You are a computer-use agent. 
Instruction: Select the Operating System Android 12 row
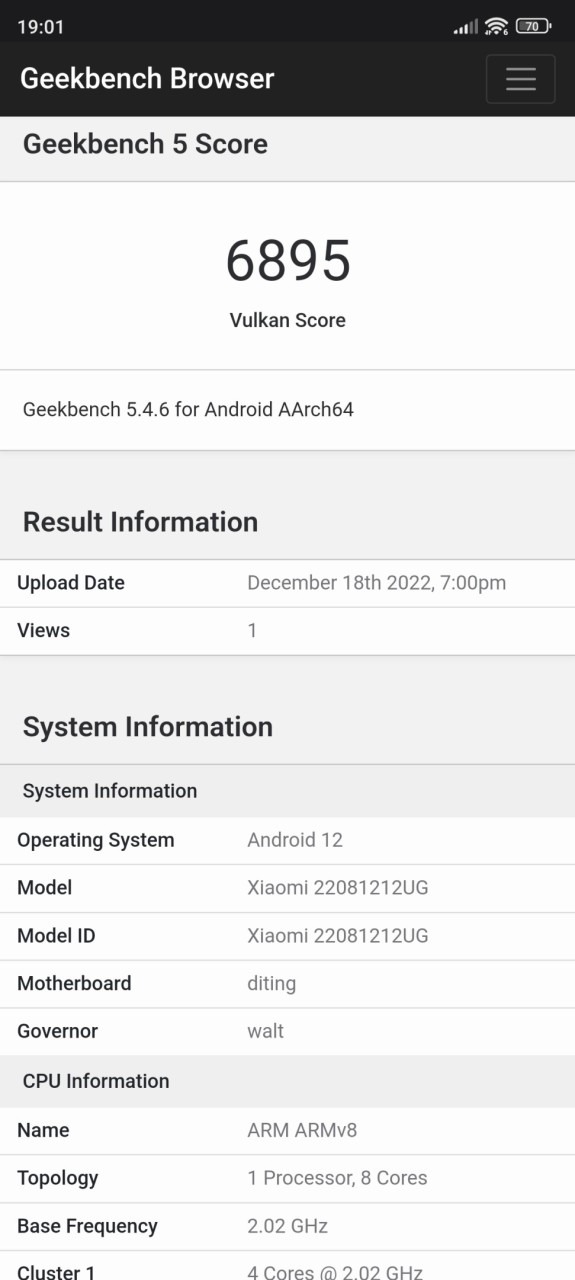click(287, 841)
